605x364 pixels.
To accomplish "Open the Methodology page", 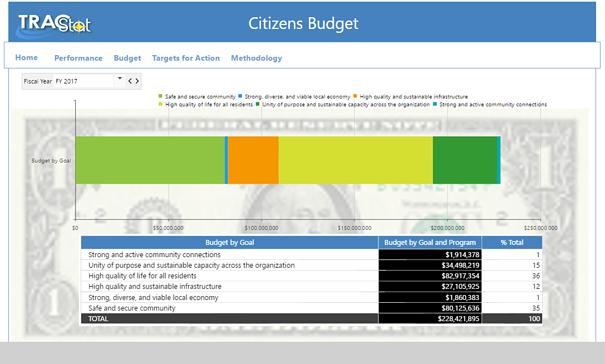I will coord(257,58).
